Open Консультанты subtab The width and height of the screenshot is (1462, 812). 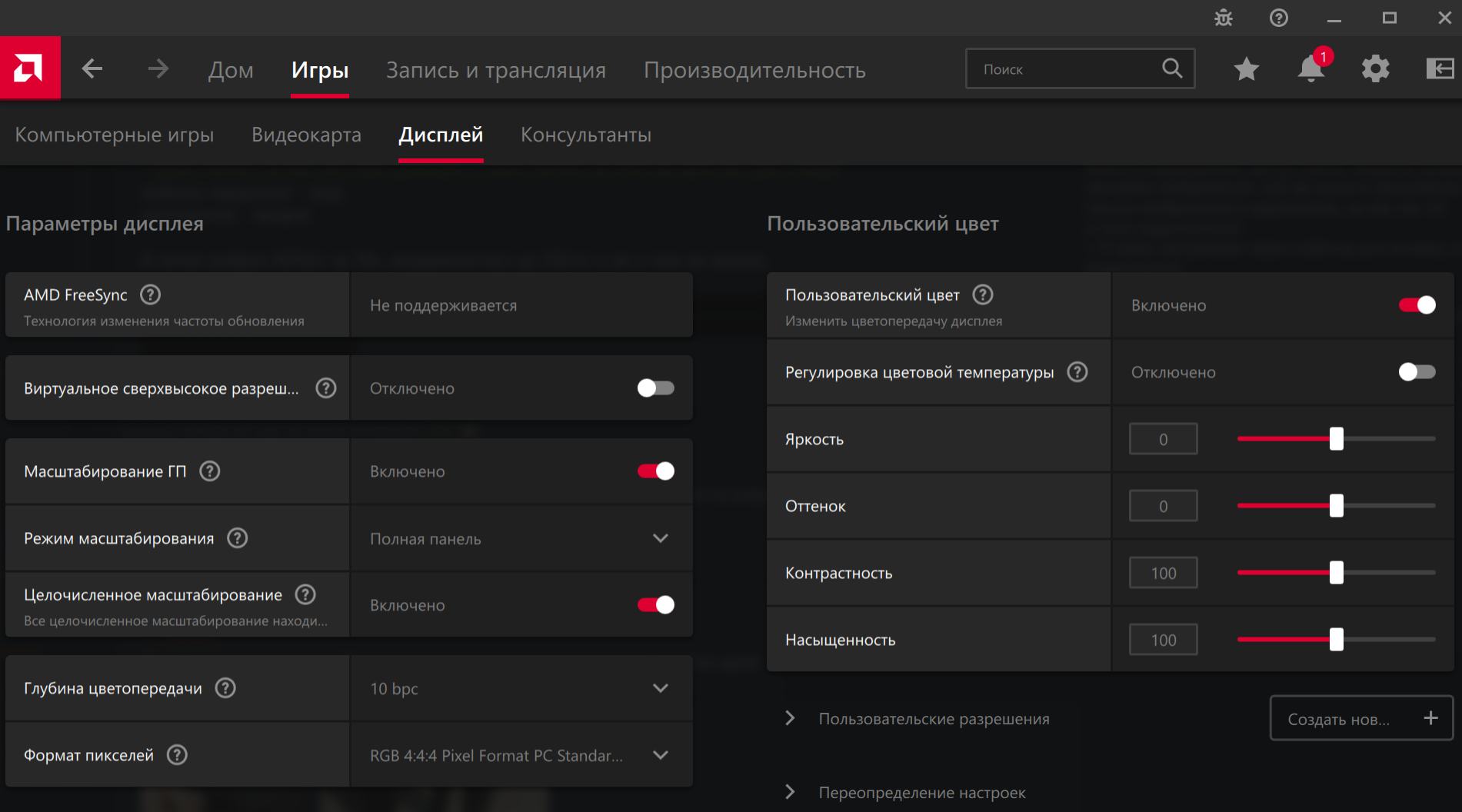pyautogui.click(x=586, y=135)
